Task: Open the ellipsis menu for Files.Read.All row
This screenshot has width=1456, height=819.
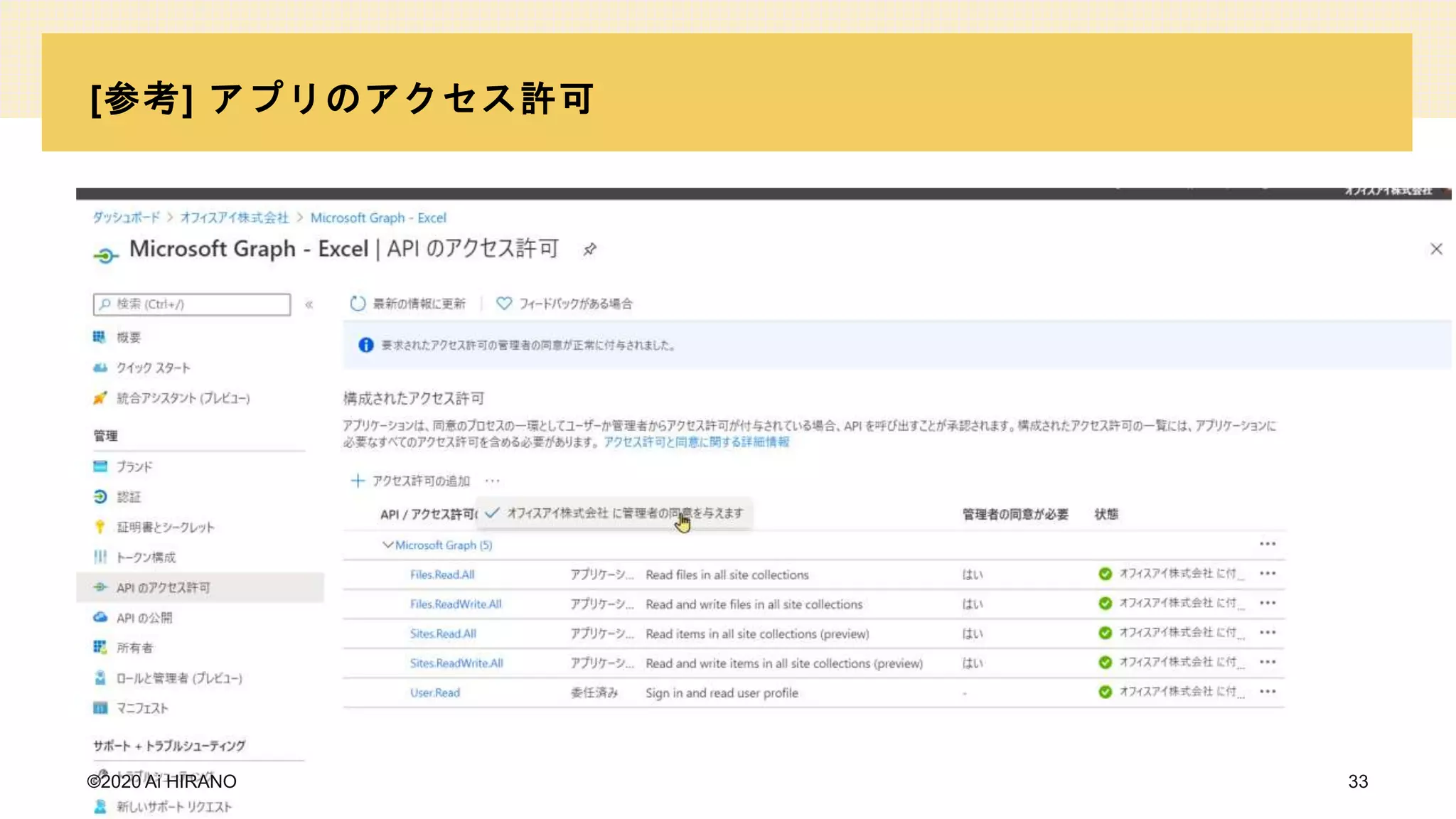Action: [x=1268, y=573]
